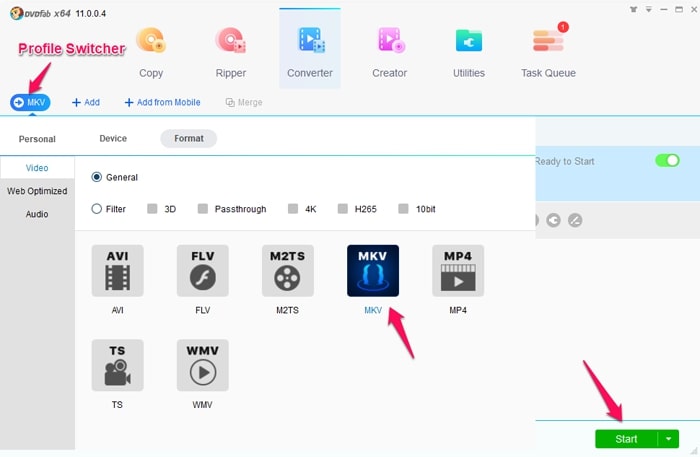The height and width of the screenshot is (457, 700).
Task: Click the Merge button
Action: [x=244, y=103]
